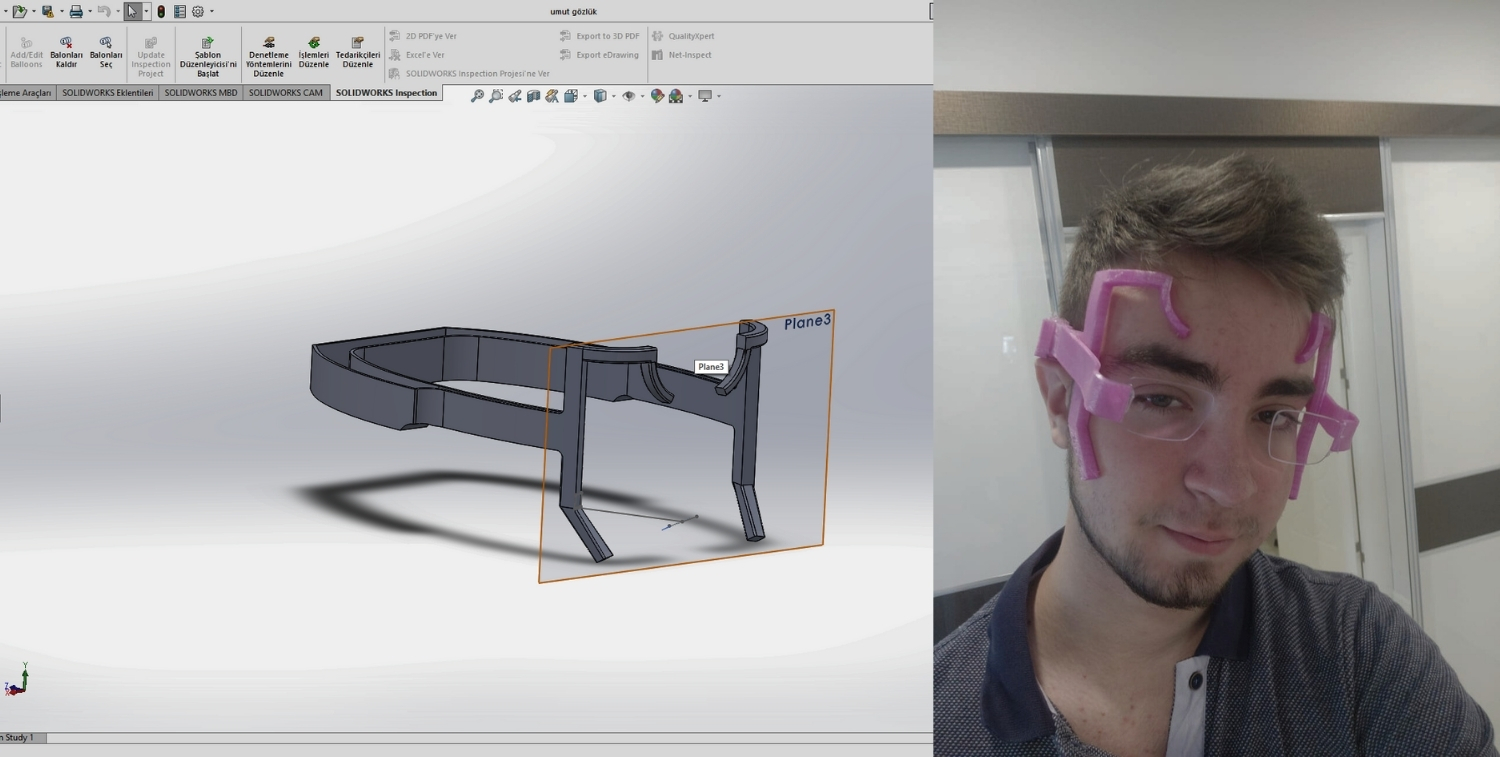1500x757 pixels.
Task: Click the Net-Inspect button
Action: [x=682, y=55]
